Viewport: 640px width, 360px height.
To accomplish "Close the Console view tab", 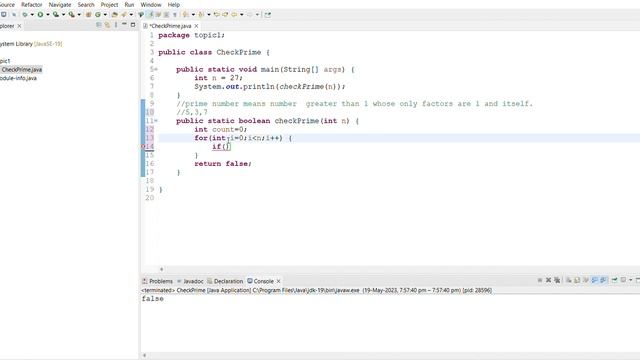I will tap(278, 281).
